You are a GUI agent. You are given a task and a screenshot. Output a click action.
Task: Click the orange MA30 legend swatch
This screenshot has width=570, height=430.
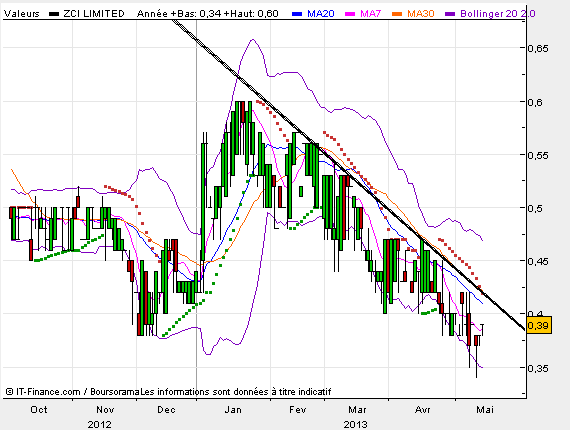click(x=397, y=14)
